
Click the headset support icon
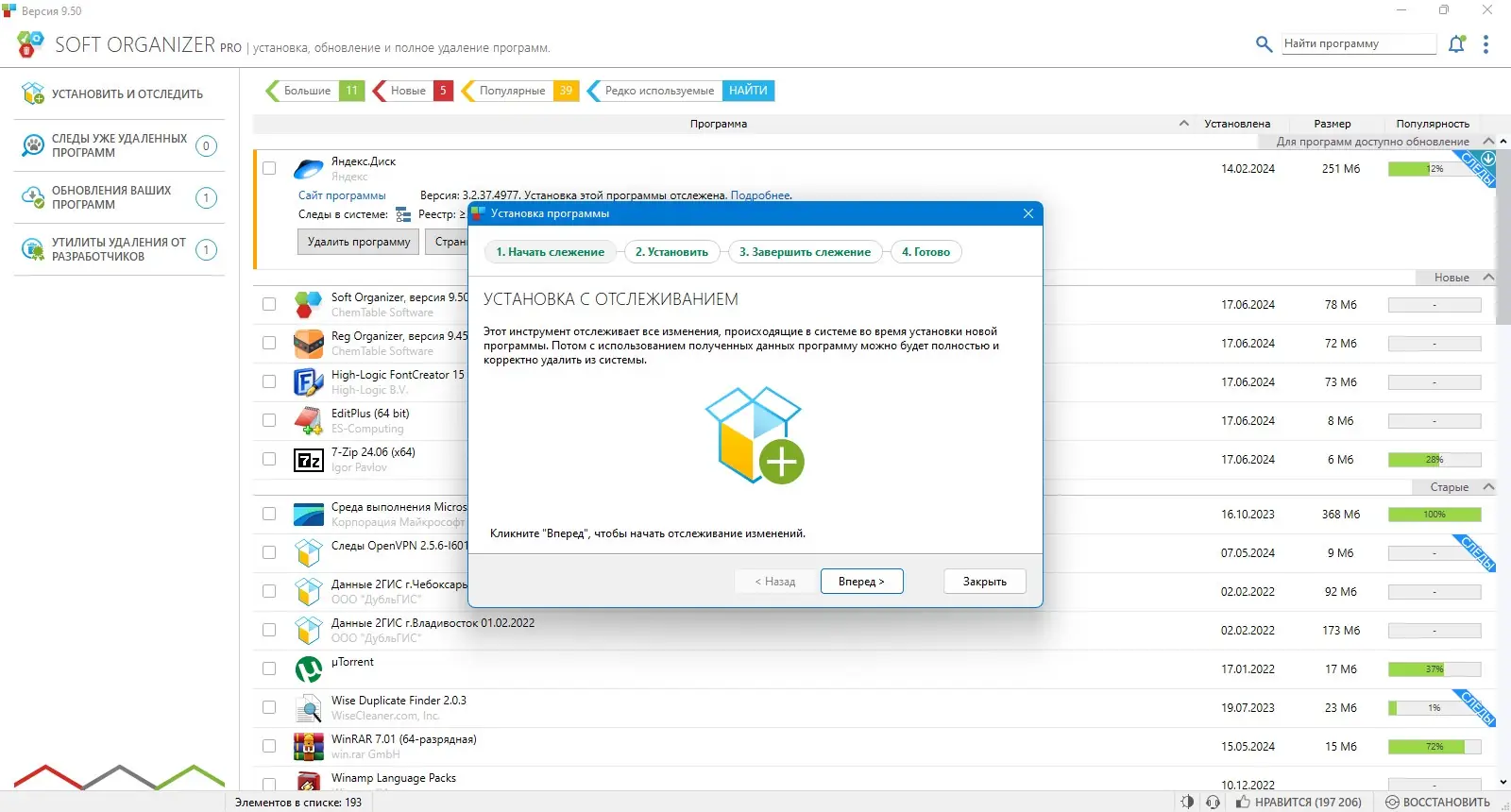click(1214, 803)
